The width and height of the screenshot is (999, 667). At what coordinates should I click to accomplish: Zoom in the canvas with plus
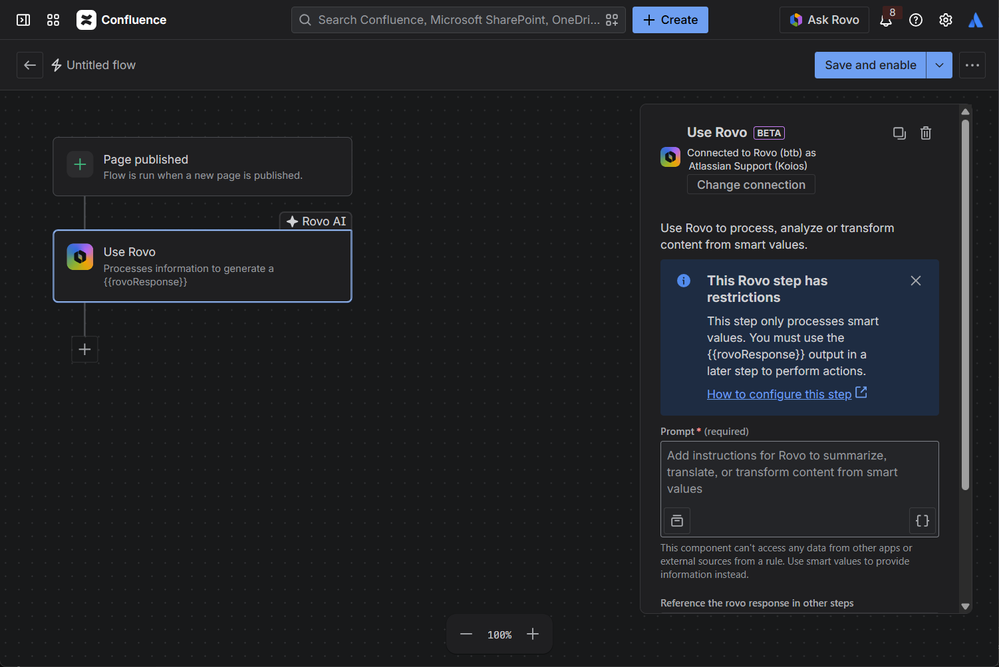pyautogui.click(x=533, y=634)
